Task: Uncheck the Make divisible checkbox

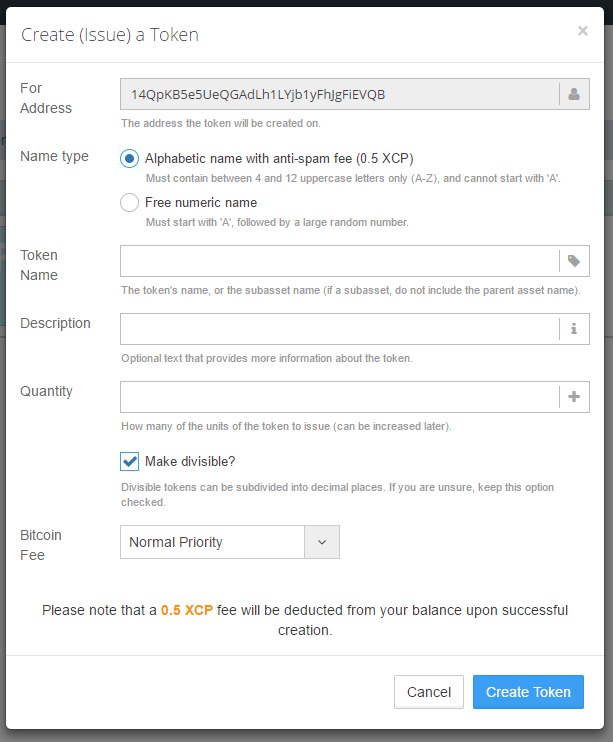Action: (129, 461)
